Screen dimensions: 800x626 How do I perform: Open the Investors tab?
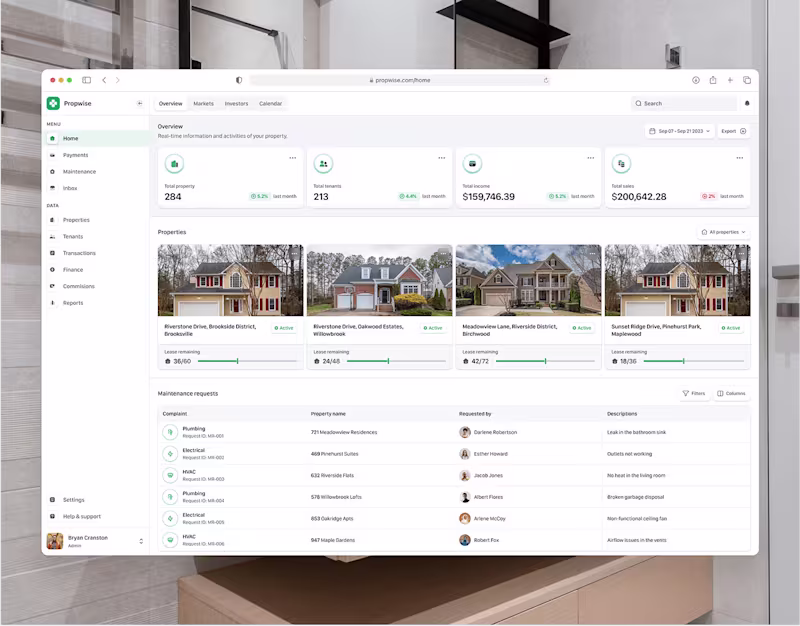pyautogui.click(x=237, y=103)
